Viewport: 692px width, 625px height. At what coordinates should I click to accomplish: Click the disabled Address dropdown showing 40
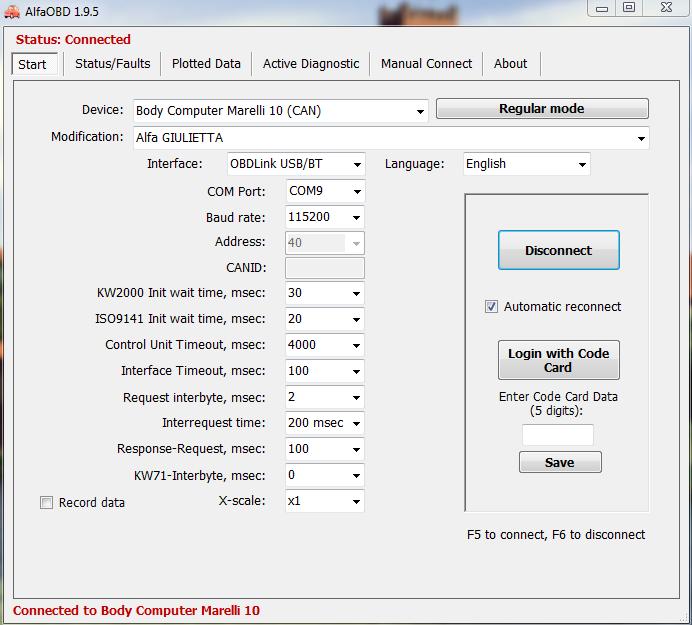click(x=325, y=243)
